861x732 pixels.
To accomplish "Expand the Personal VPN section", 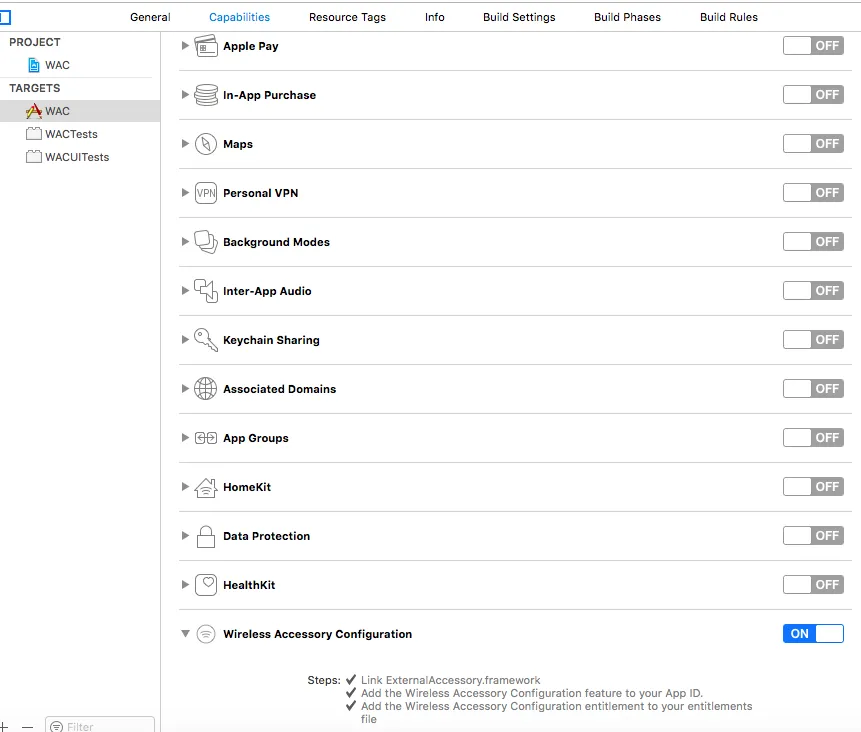I will 185,193.
